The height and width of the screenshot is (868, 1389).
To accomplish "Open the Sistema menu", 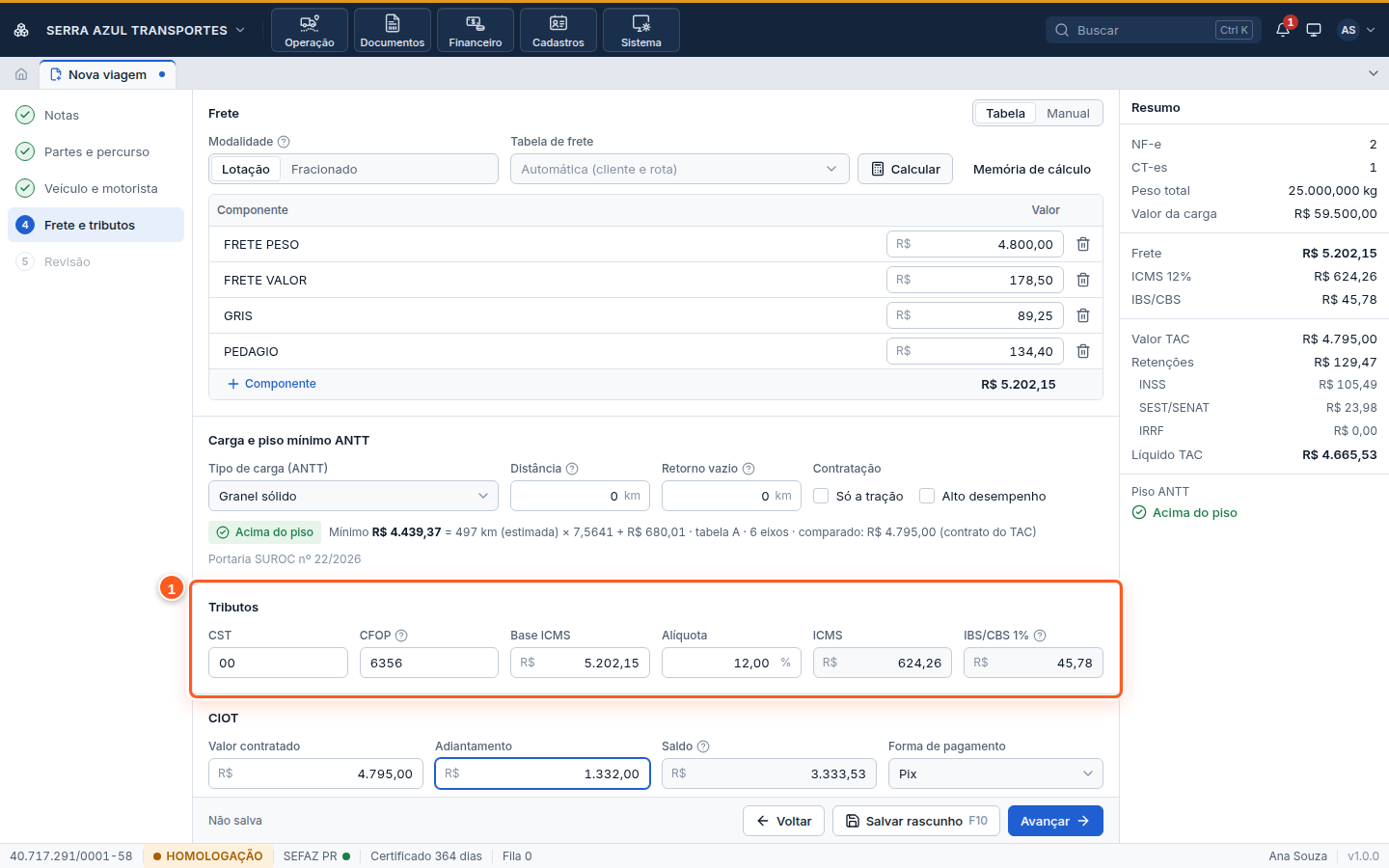I will [641, 30].
